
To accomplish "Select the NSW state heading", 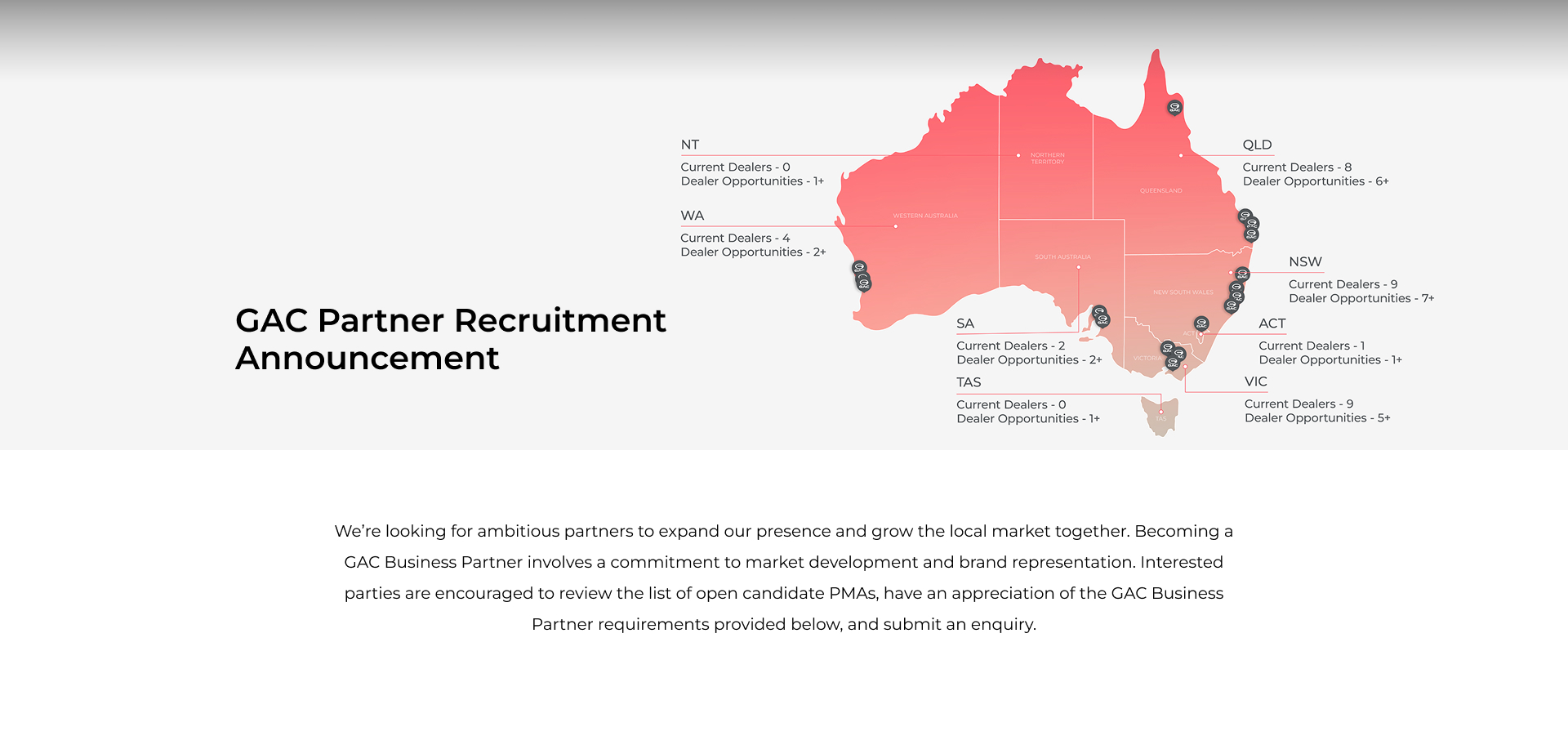I will click(1305, 261).
